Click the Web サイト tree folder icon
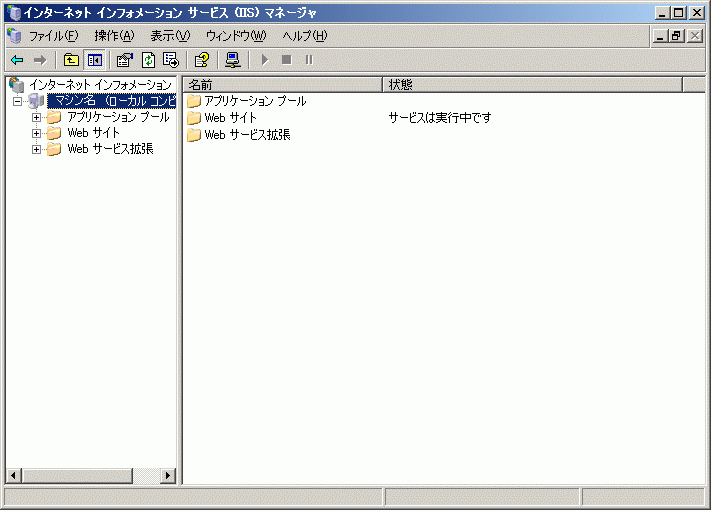This screenshot has height=512, width=711. (54, 133)
